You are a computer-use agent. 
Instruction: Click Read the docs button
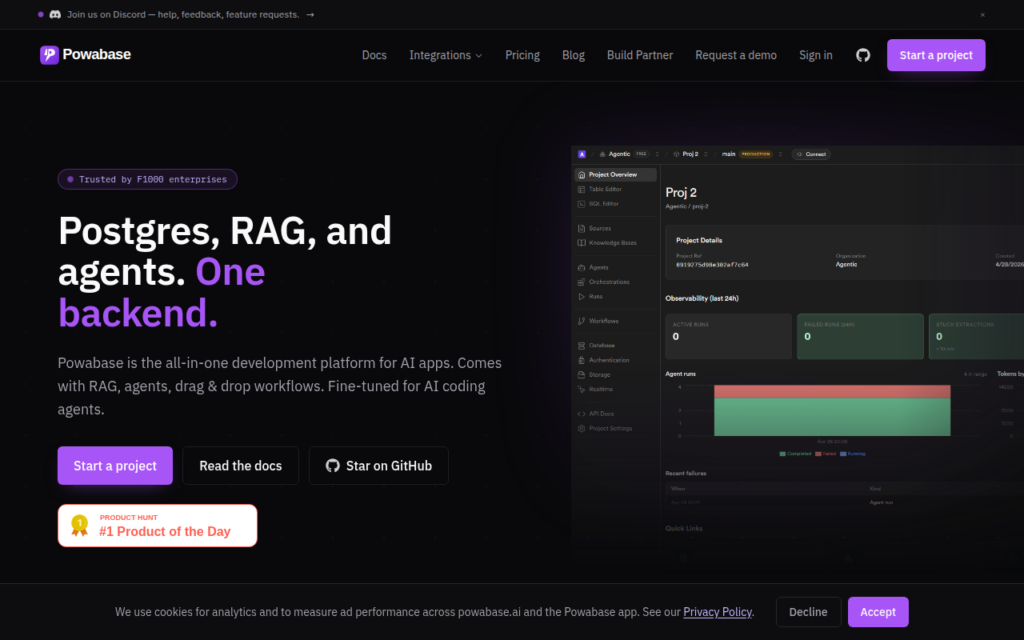pos(240,466)
